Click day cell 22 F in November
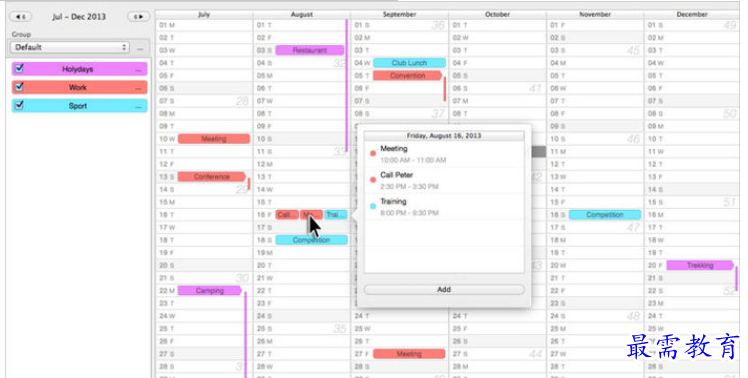 coord(595,291)
